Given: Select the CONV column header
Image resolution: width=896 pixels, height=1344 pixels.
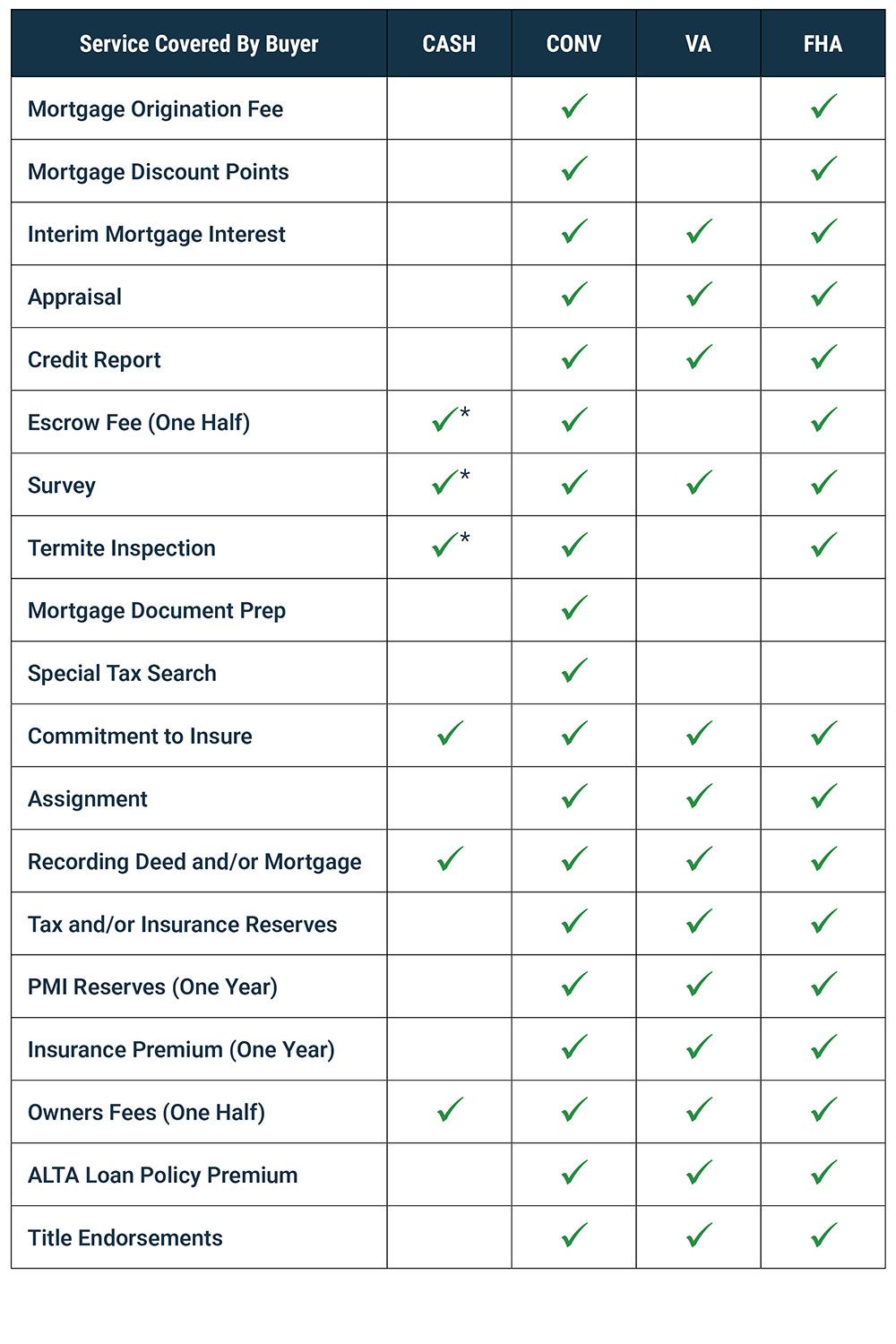Looking at the screenshot, I should pos(573,44).
